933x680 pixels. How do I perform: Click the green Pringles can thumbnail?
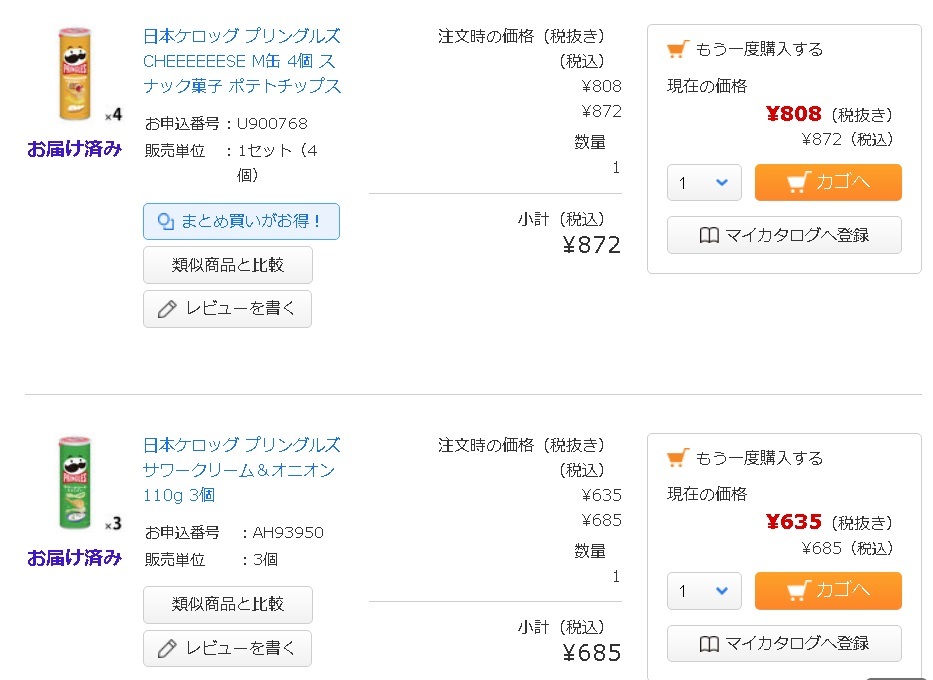(75, 482)
